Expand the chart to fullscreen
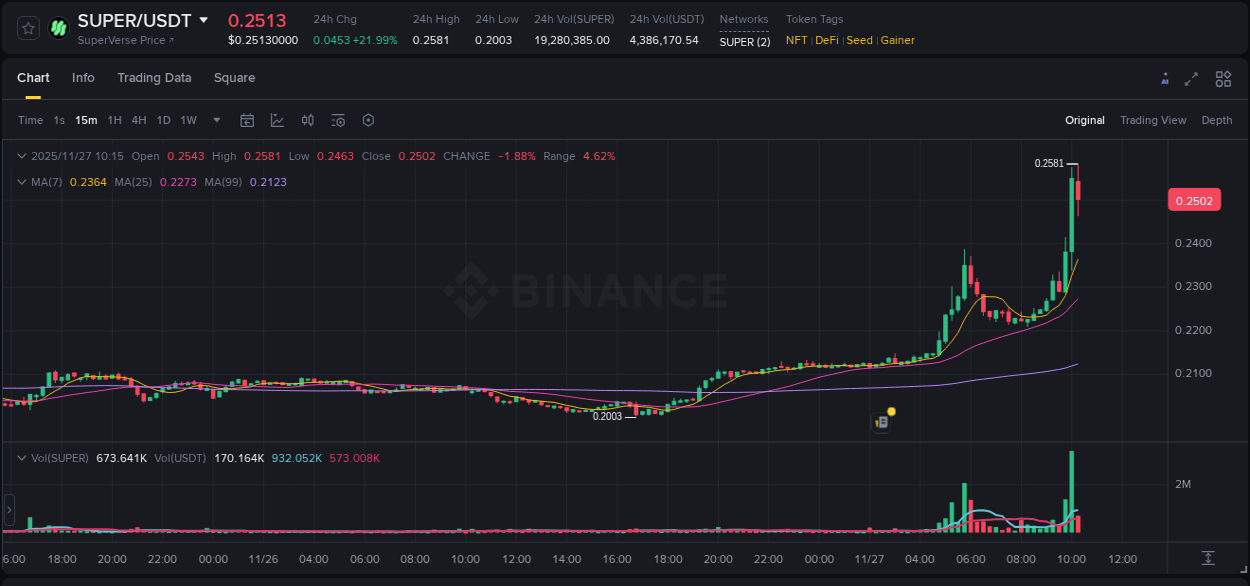The image size is (1250, 586). pyautogui.click(x=1191, y=78)
